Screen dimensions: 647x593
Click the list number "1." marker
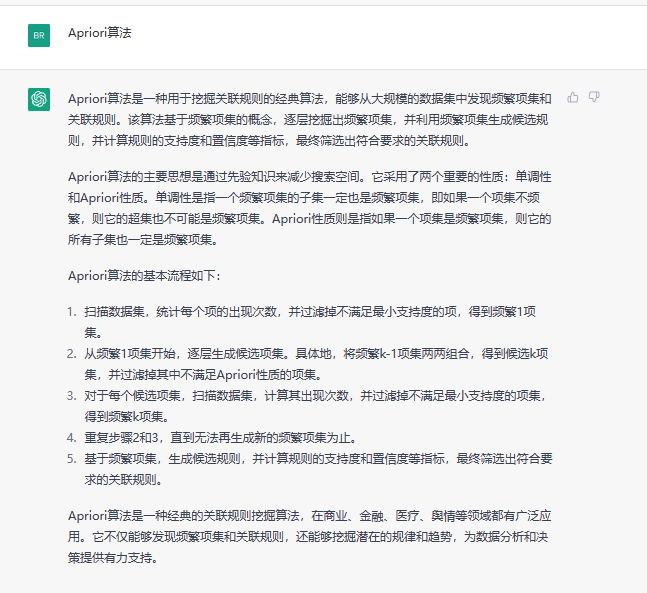tap(72, 312)
